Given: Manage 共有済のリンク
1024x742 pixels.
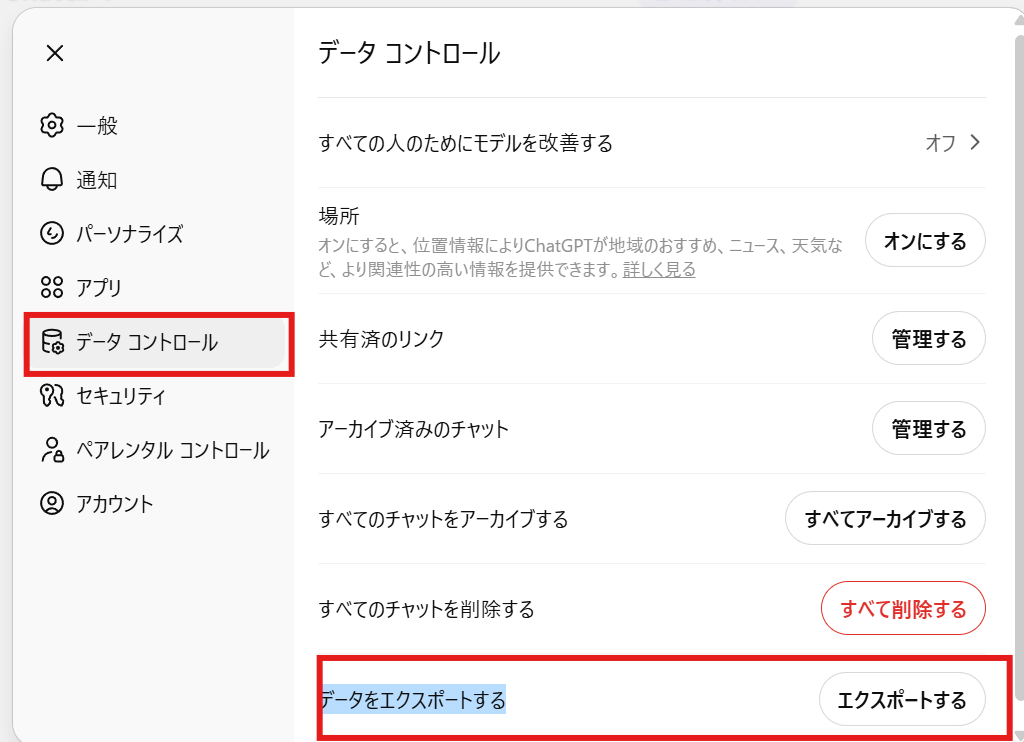Looking at the screenshot, I should [x=929, y=340].
